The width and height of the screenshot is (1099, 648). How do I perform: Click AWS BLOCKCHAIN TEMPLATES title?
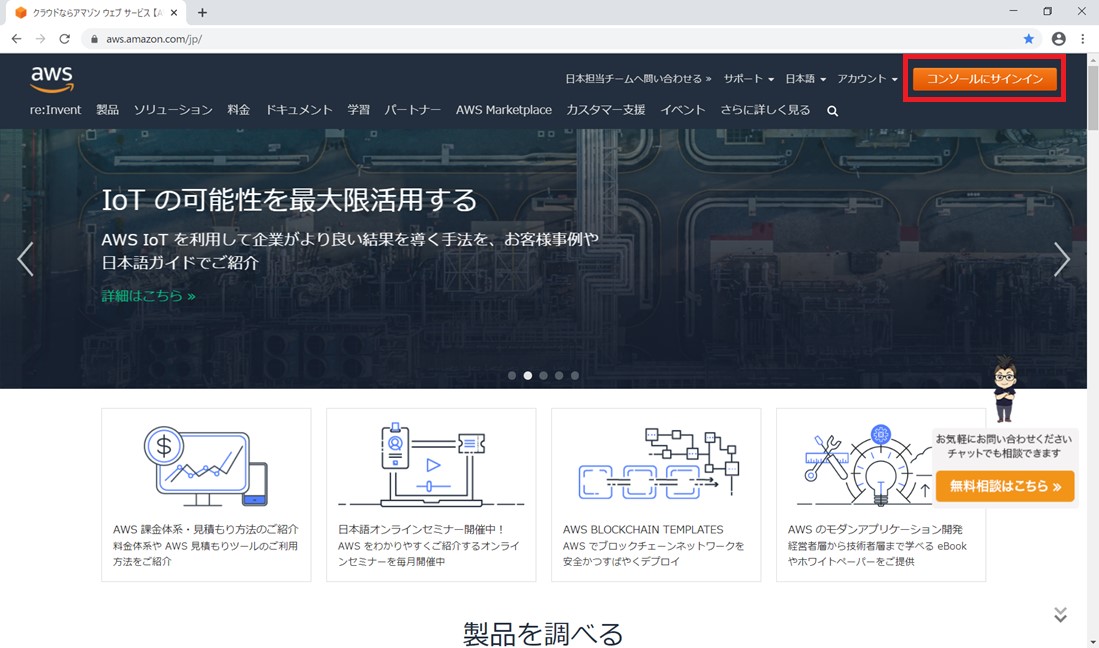point(643,529)
